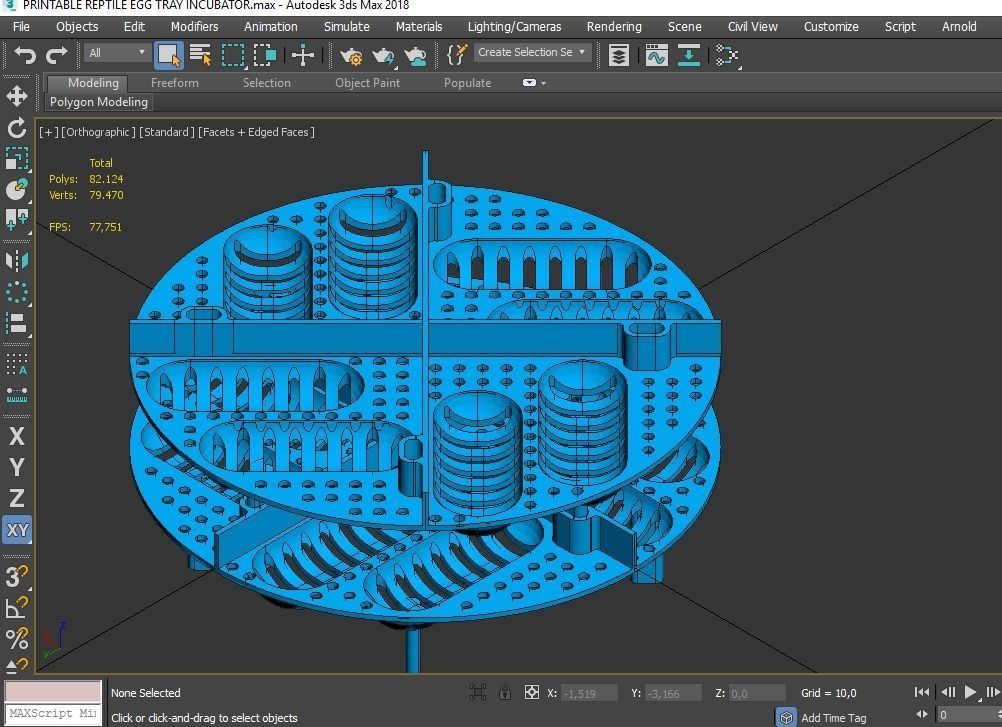Image resolution: width=1002 pixels, height=727 pixels.
Task: Click the Array dotted grid icon
Action: 17,364
